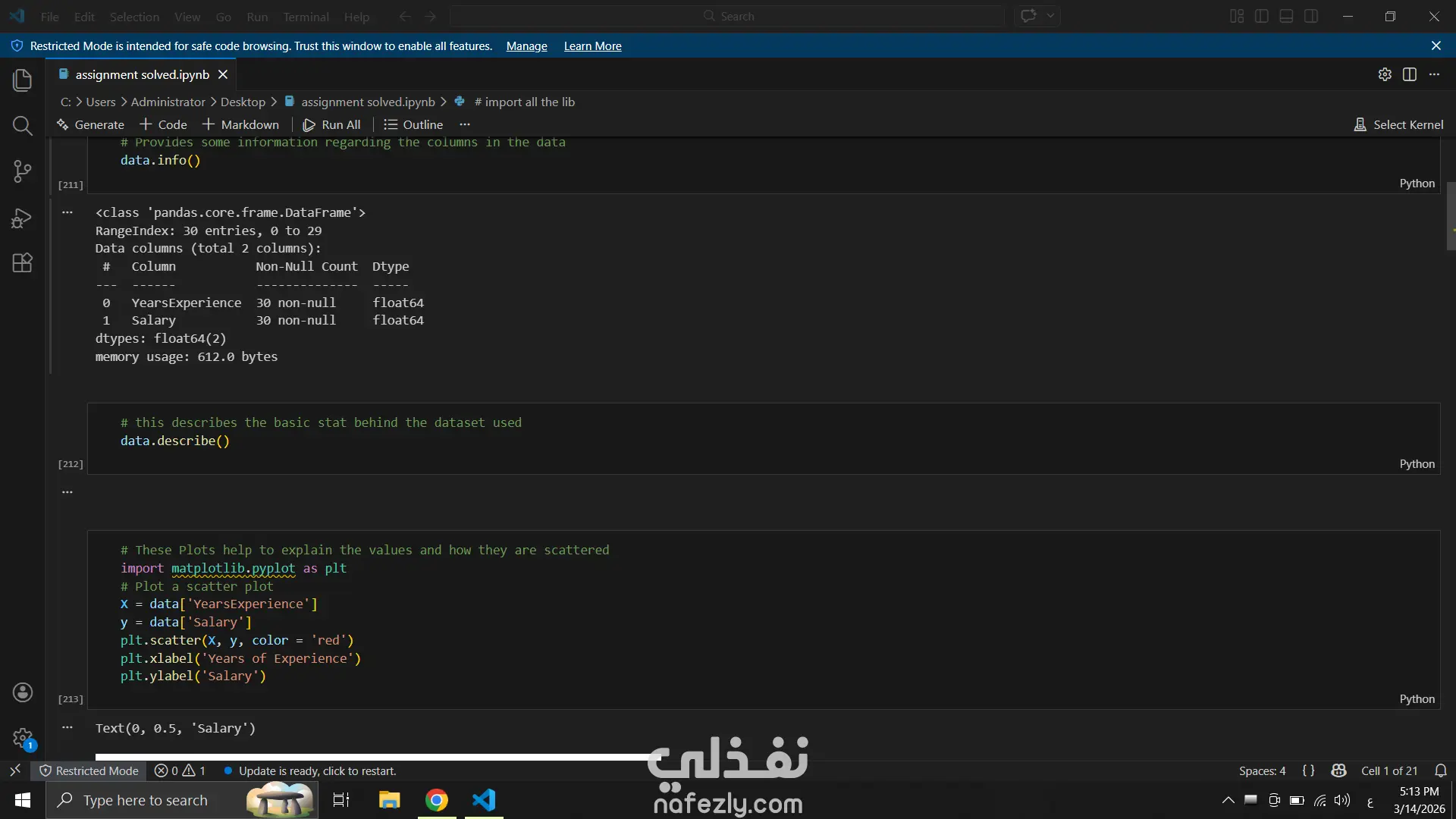Click the Manage gear in activity bar
1456x819 pixels.
(x=22, y=738)
